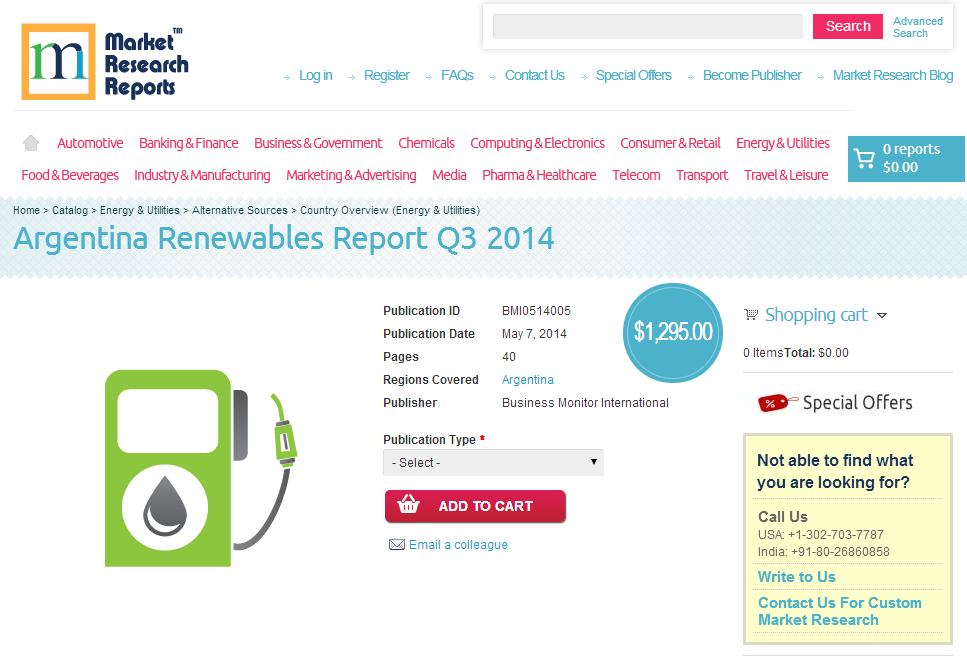This screenshot has height=658, width=967.
Task: Select the Transport category
Action: (702, 175)
